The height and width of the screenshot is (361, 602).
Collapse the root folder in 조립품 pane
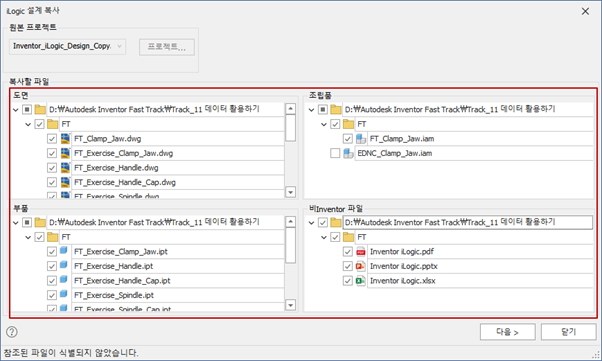[311, 110]
